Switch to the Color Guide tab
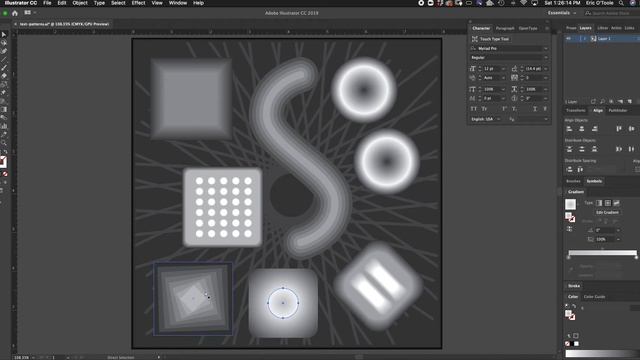Screen dimensions: 640x360 pos(594,297)
